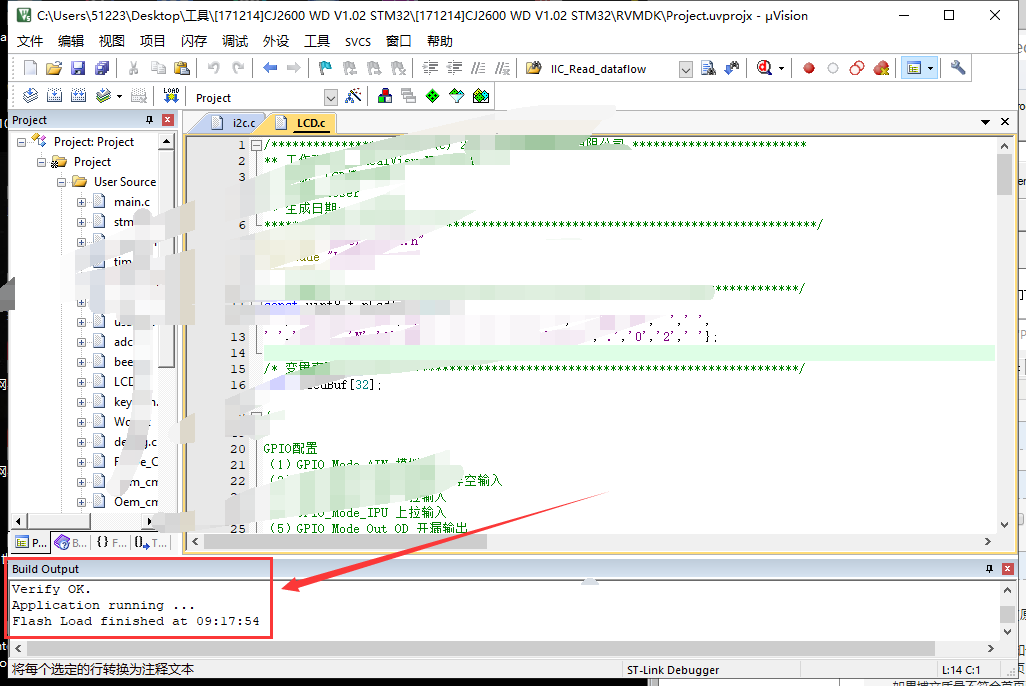Comment out selected lines icon
This screenshot has width=1026, height=686.
tap(478, 68)
